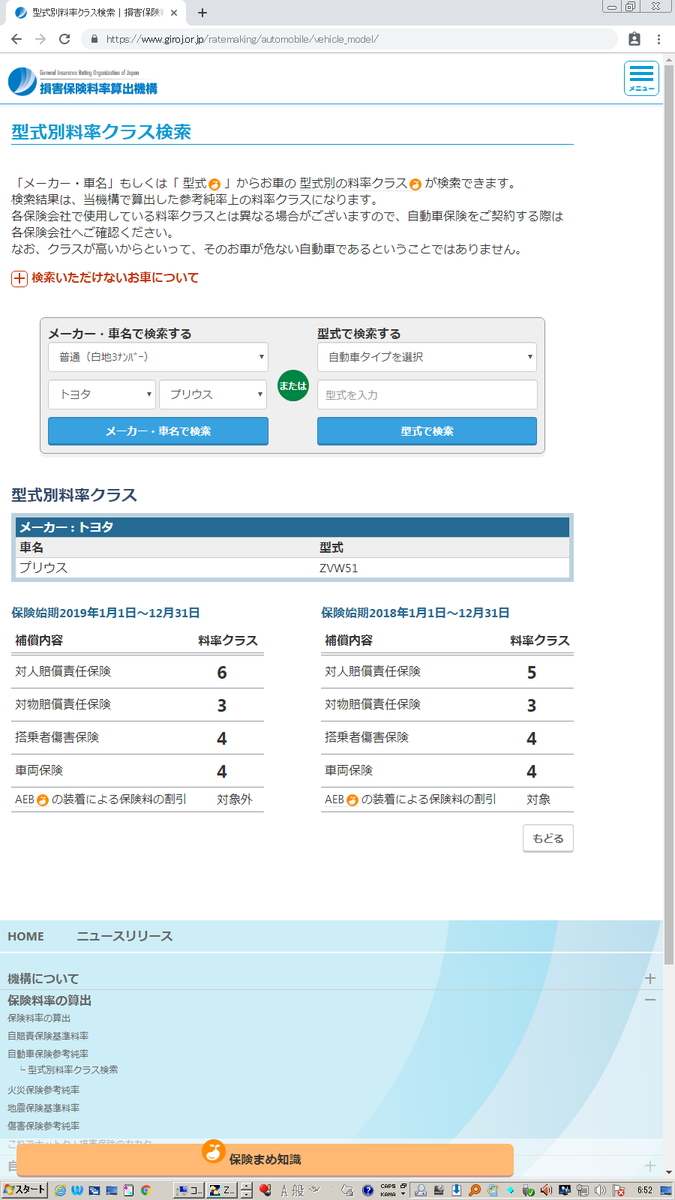Open the 自賠責保険基準料率 link
Image resolution: width=675 pixels, height=1200 pixels.
pyautogui.click(x=48, y=1036)
